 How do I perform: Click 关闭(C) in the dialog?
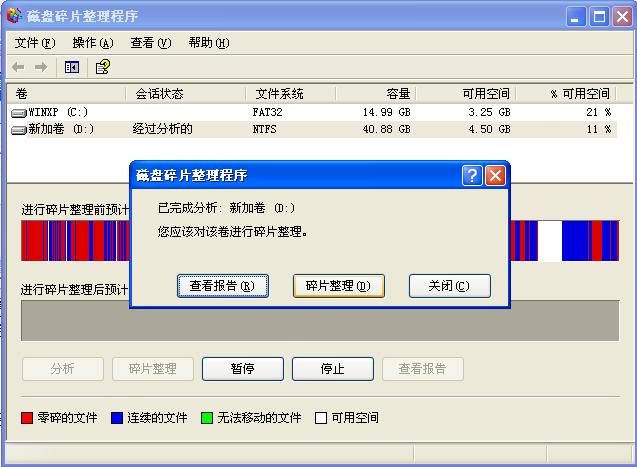click(x=450, y=286)
